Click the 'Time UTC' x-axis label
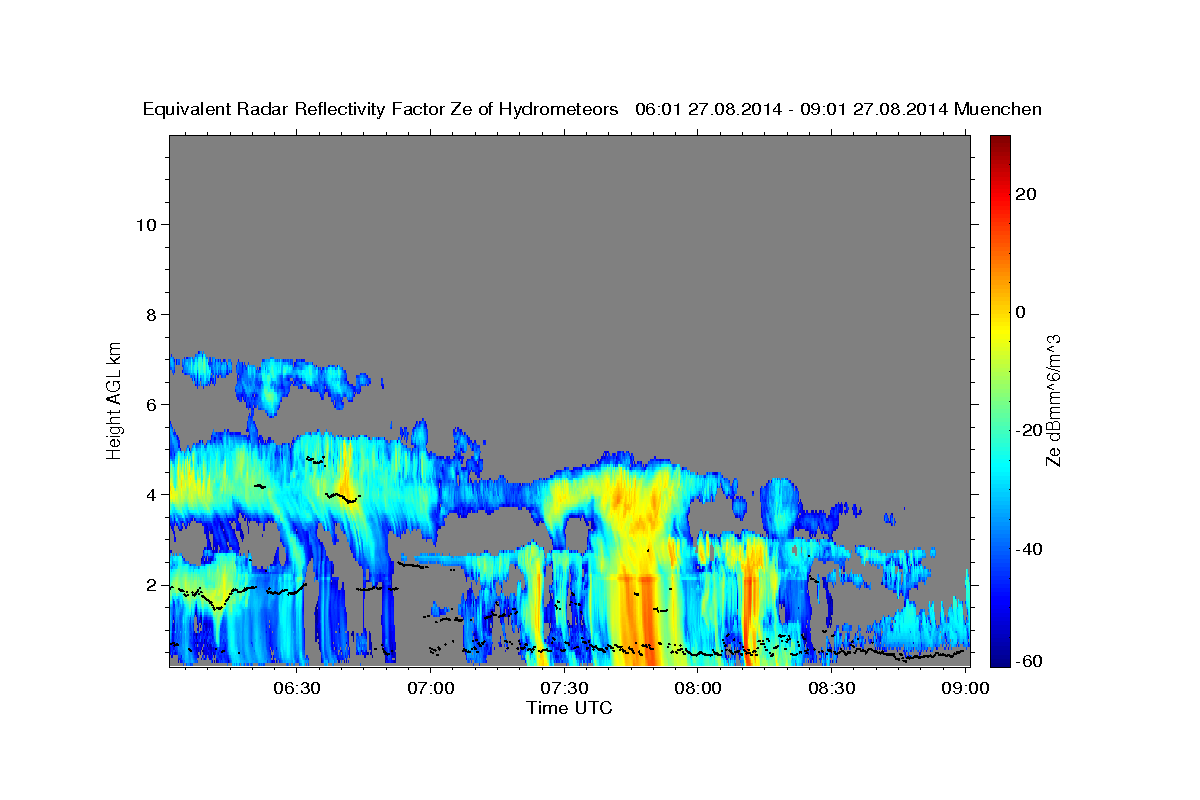Screen dimensions: 1200x800 (x=569, y=708)
